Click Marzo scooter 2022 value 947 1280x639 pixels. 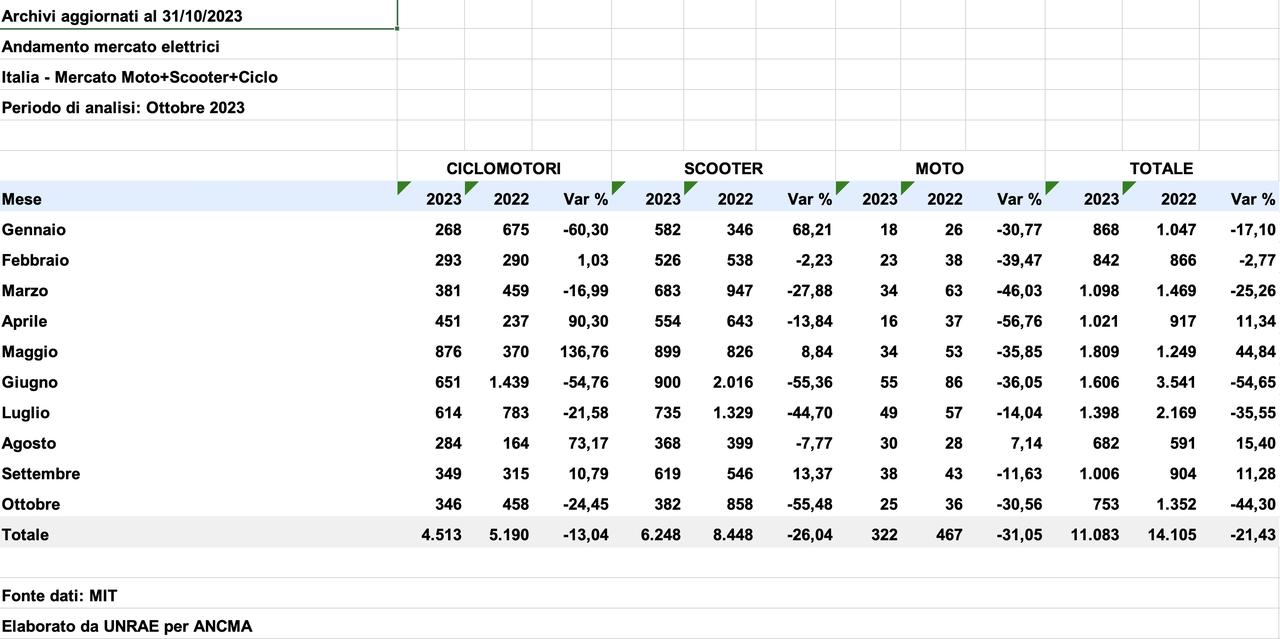[x=739, y=290]
